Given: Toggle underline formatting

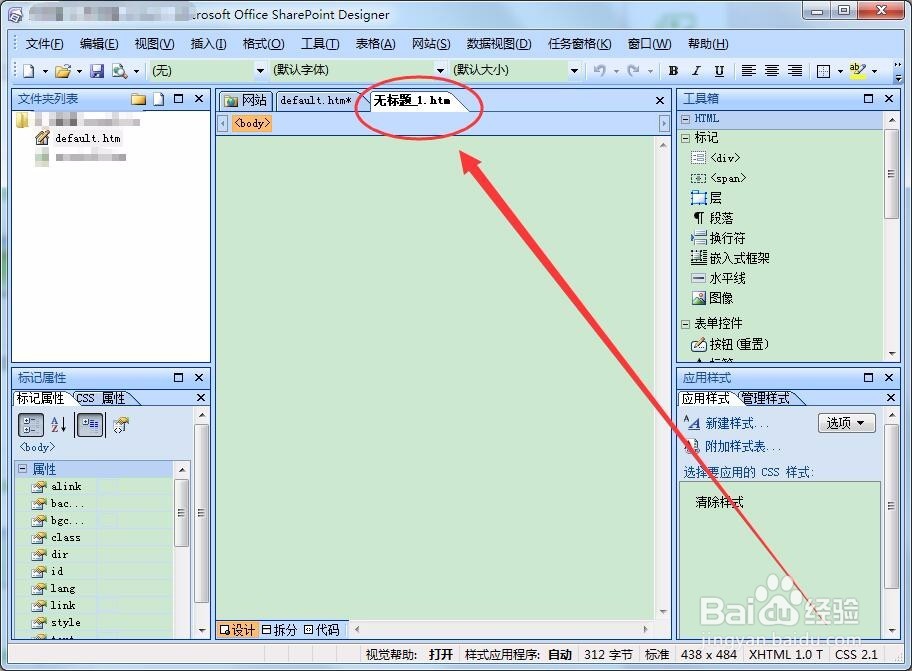Looking at the screenshot, I should (719, 71).
